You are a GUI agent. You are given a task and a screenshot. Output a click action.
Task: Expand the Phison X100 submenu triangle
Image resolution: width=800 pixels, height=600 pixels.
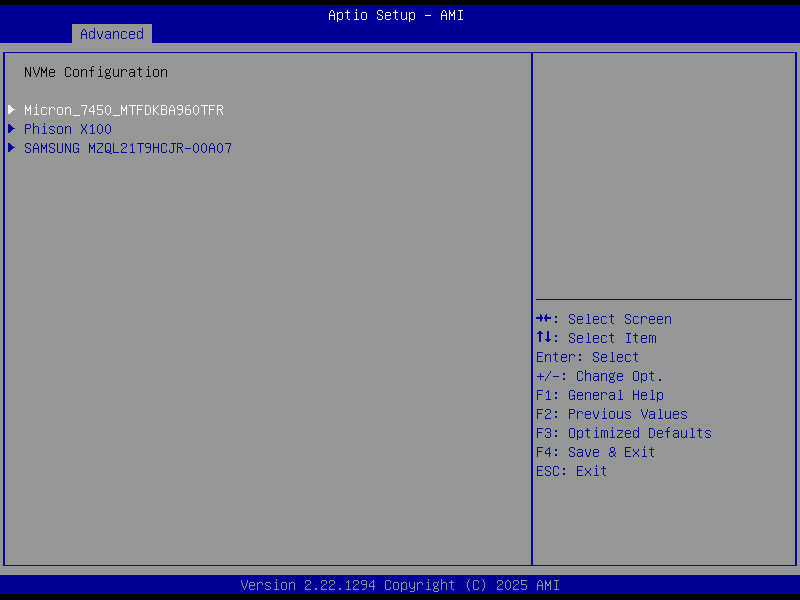point(11,128)
